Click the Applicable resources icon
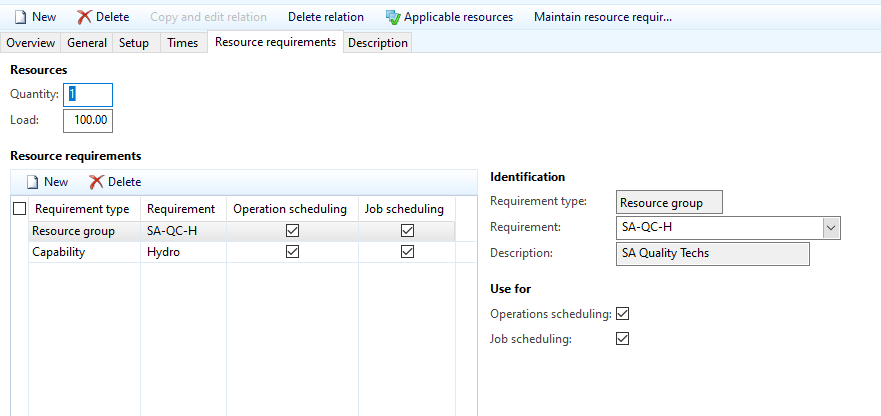881x416 pixels. pos(393,17)
